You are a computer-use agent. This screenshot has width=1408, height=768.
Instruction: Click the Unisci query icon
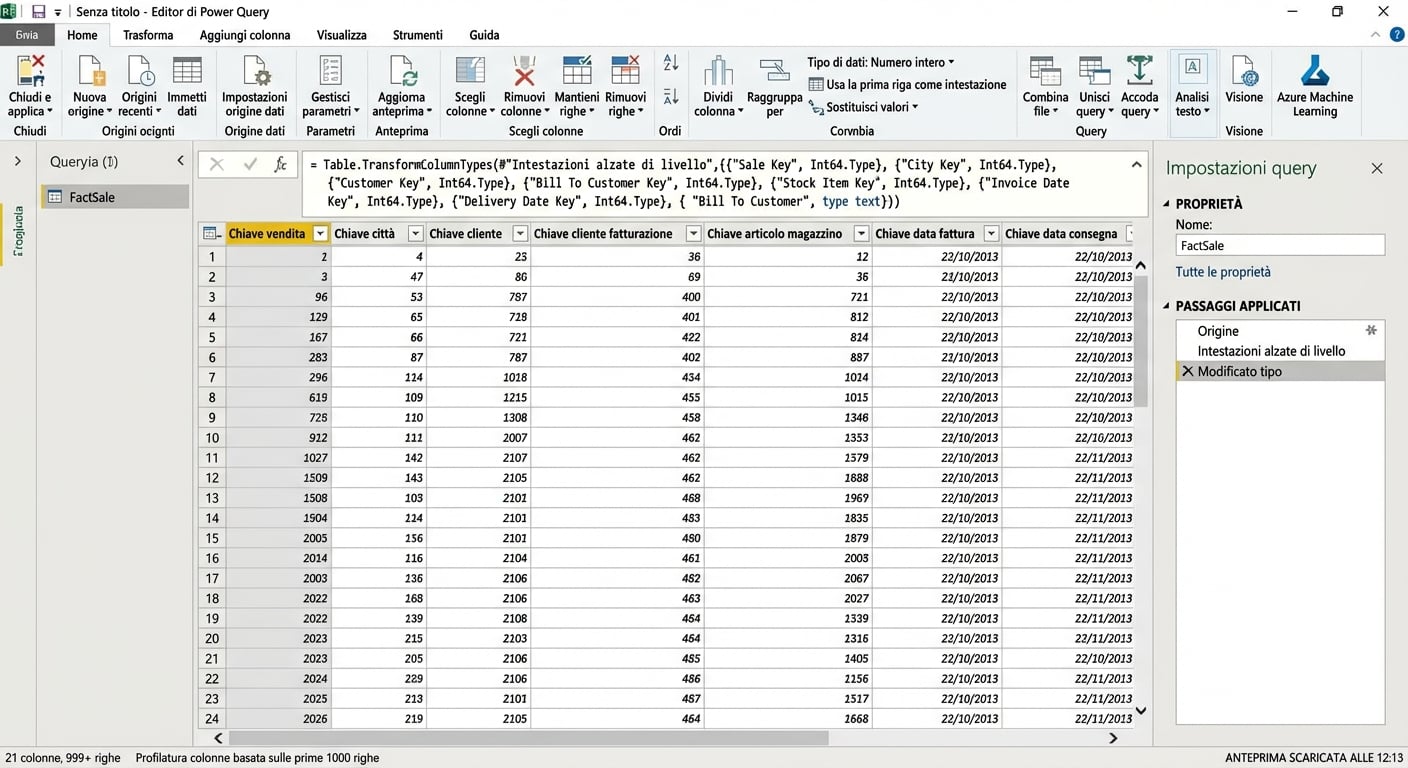tap(1094, 71)
